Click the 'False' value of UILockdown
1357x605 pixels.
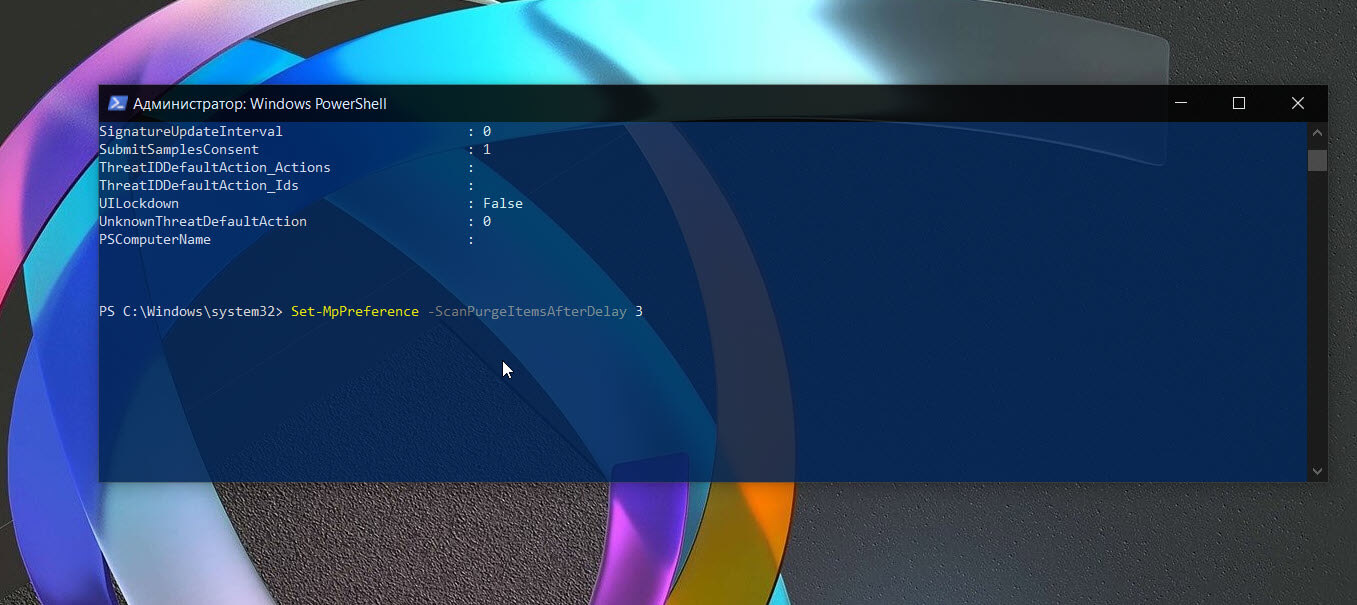pyautogui.click(x=503, y=204)
